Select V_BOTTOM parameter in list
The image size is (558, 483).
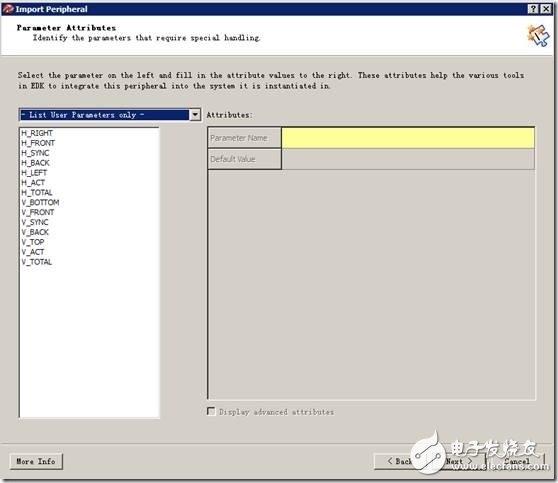click(x=40, y=203)
